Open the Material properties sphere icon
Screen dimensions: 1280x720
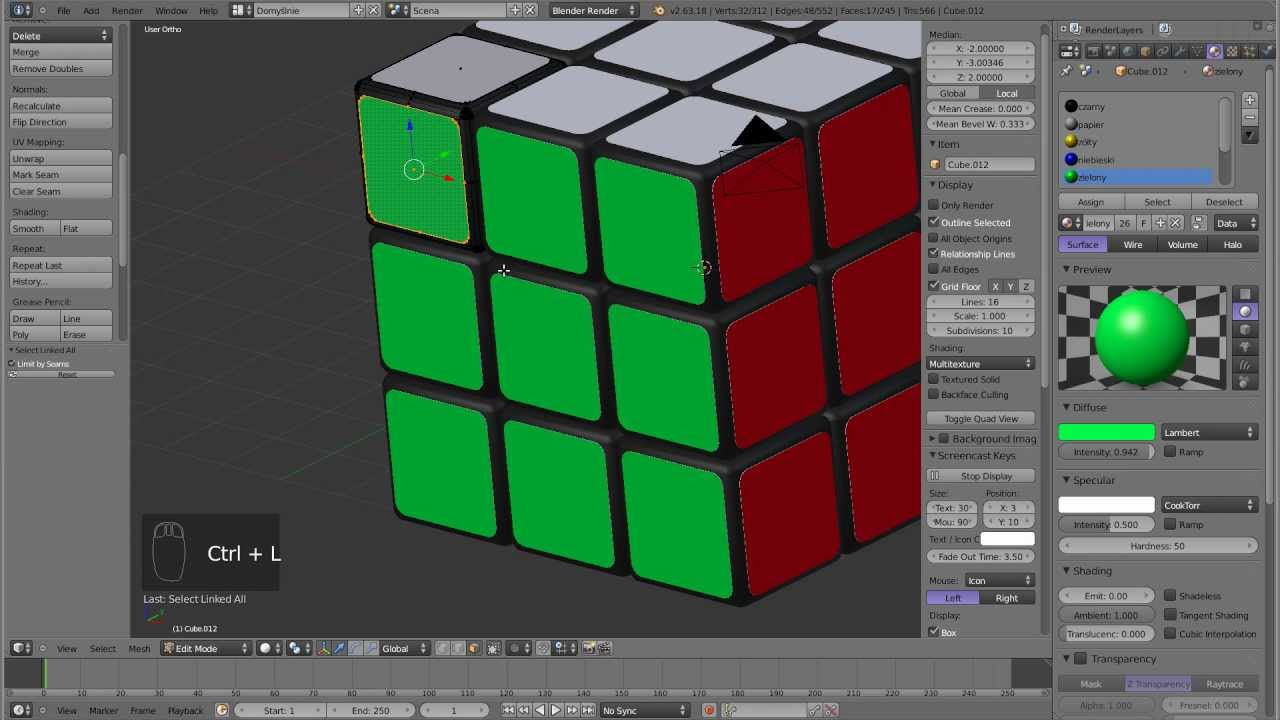click(1214, 51)
